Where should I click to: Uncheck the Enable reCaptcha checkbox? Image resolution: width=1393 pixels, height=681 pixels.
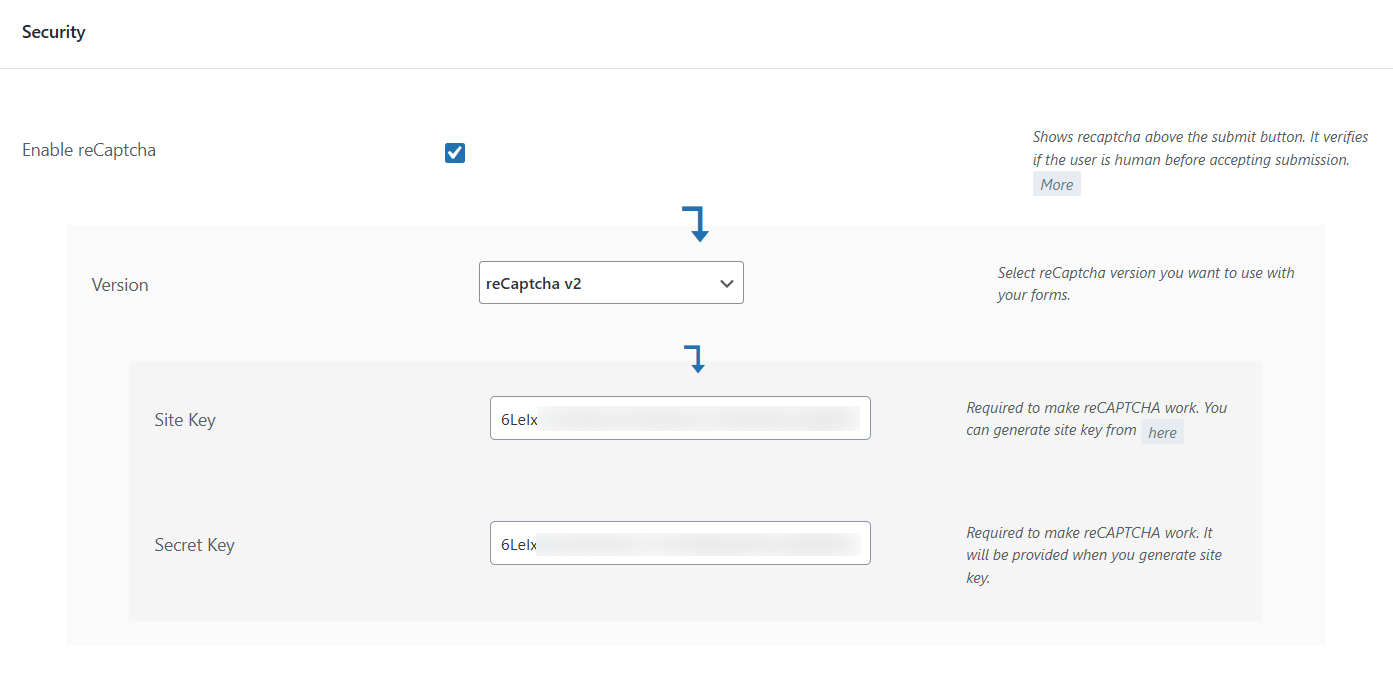click(x=455, y=153)
